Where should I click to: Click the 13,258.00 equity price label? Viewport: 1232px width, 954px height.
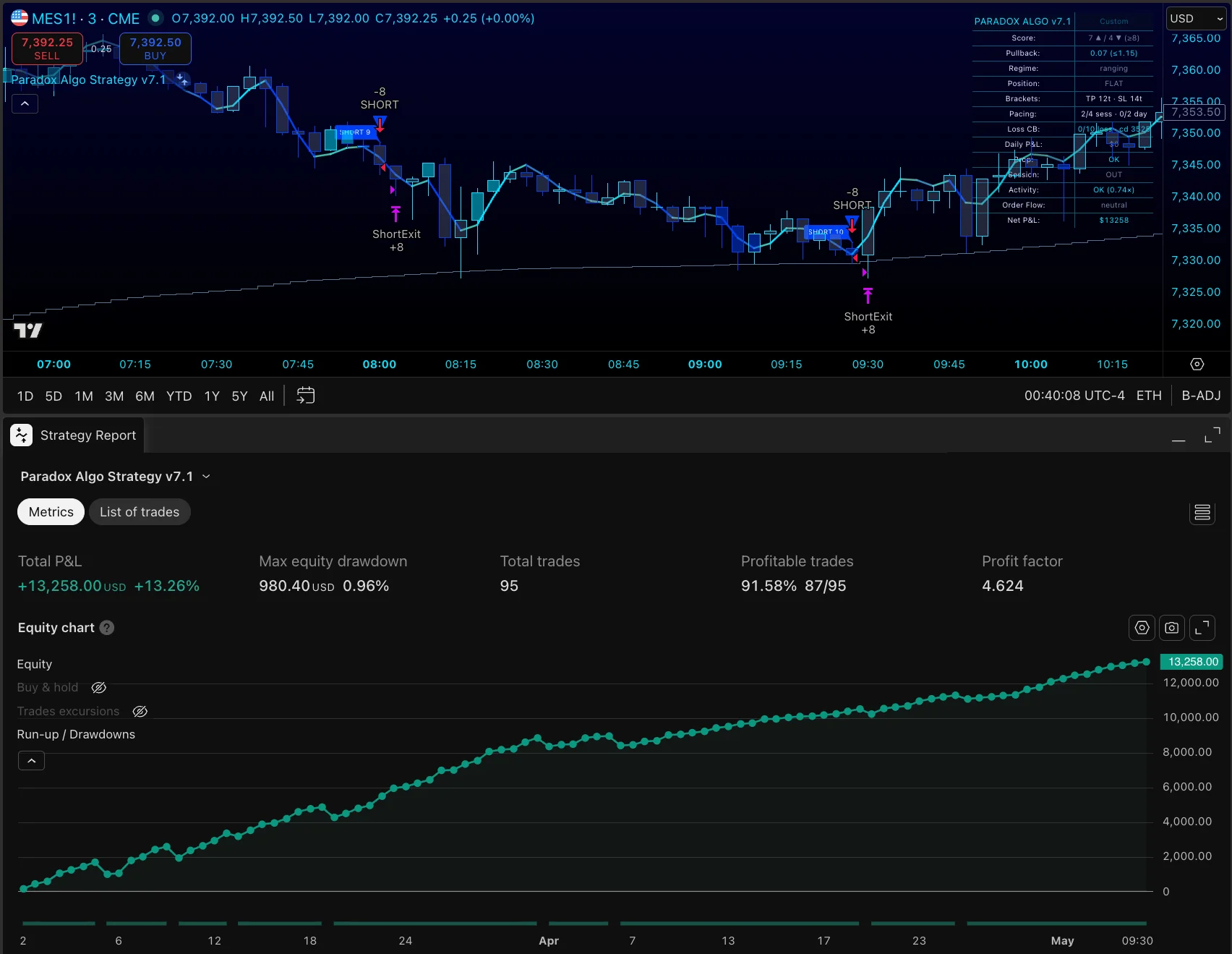click(1193, 662)
